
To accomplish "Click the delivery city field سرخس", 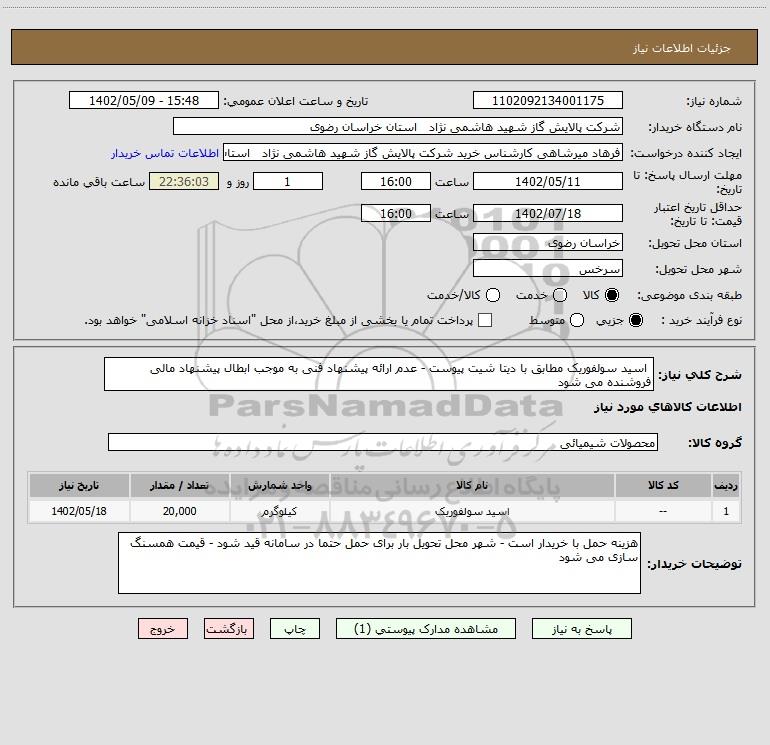I will click(548, 269).
